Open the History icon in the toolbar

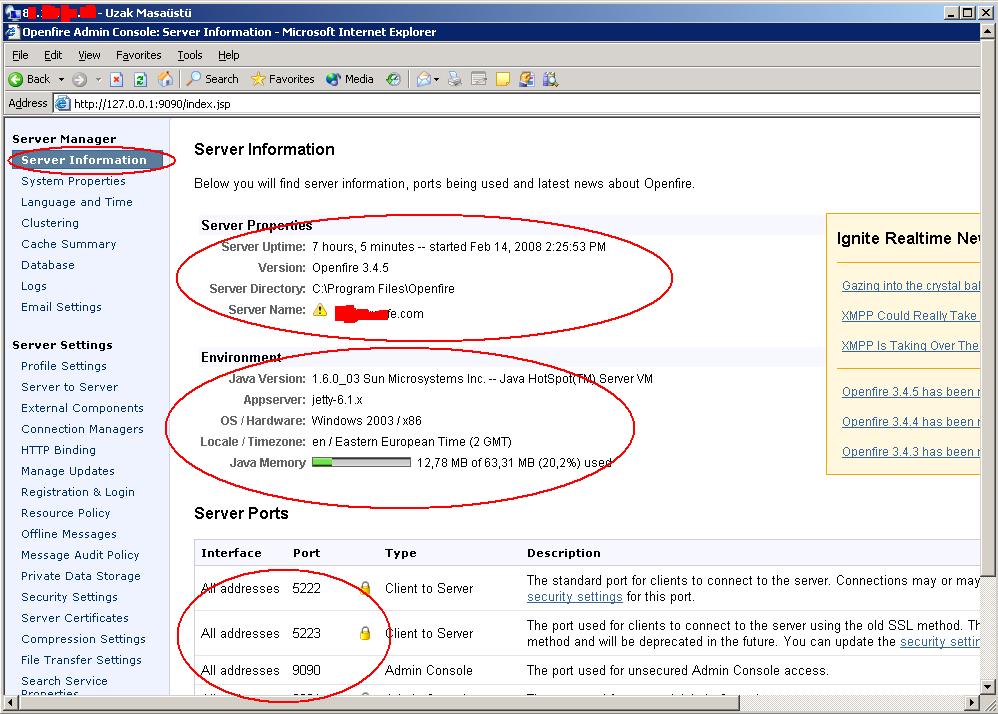[393, 79]
